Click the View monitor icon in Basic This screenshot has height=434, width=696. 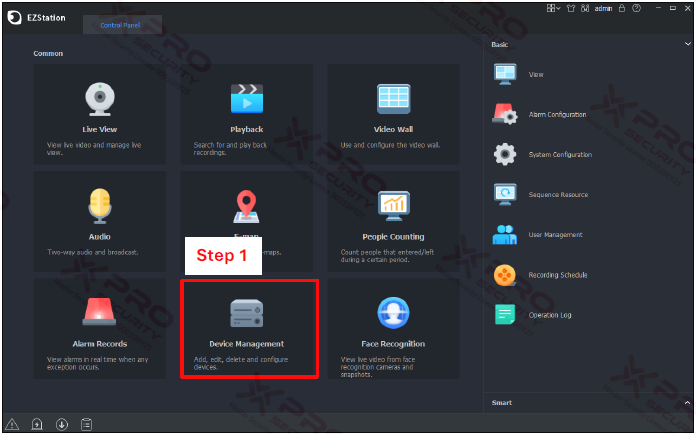(505, 74)
